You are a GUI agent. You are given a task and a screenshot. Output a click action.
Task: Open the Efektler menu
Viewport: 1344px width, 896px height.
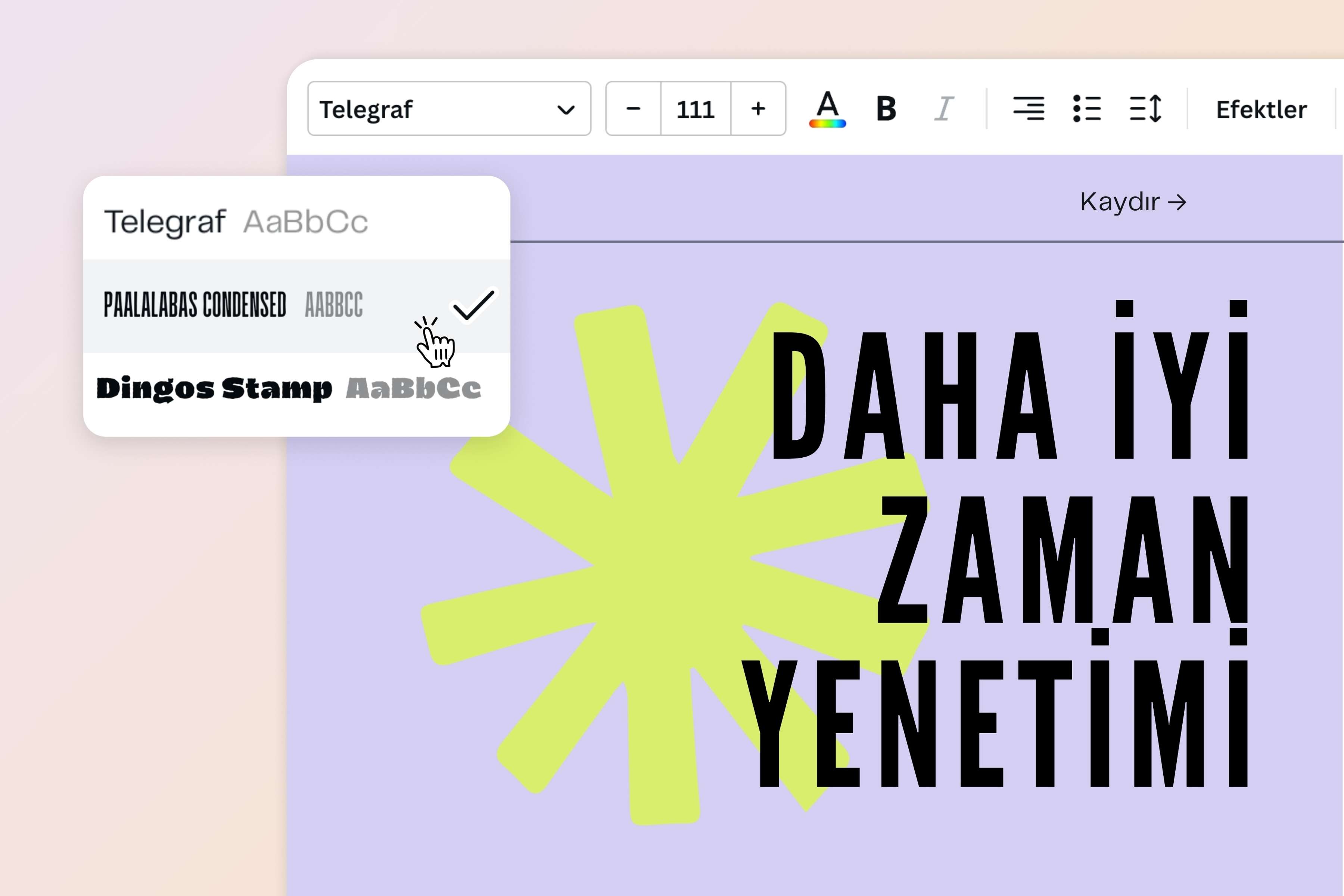pyautogui.click(x=1261, y=109)
